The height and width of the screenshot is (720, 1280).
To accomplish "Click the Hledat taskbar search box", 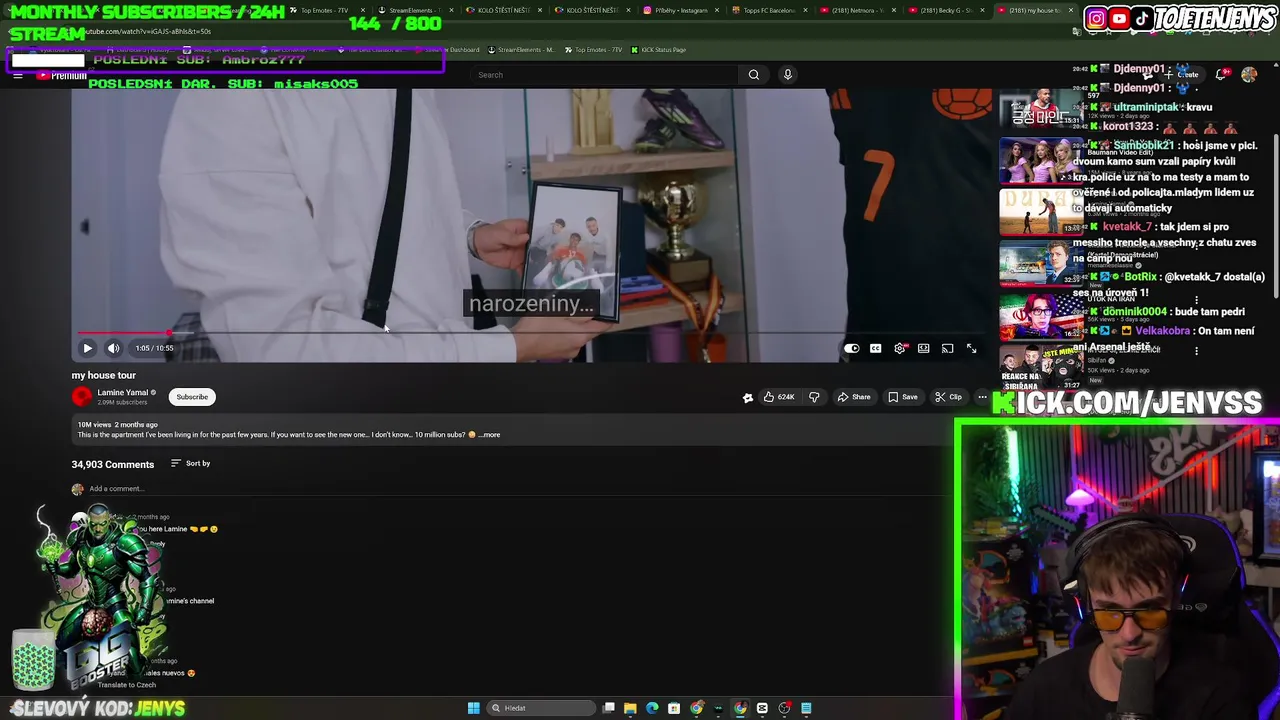I will coord(540,708).
